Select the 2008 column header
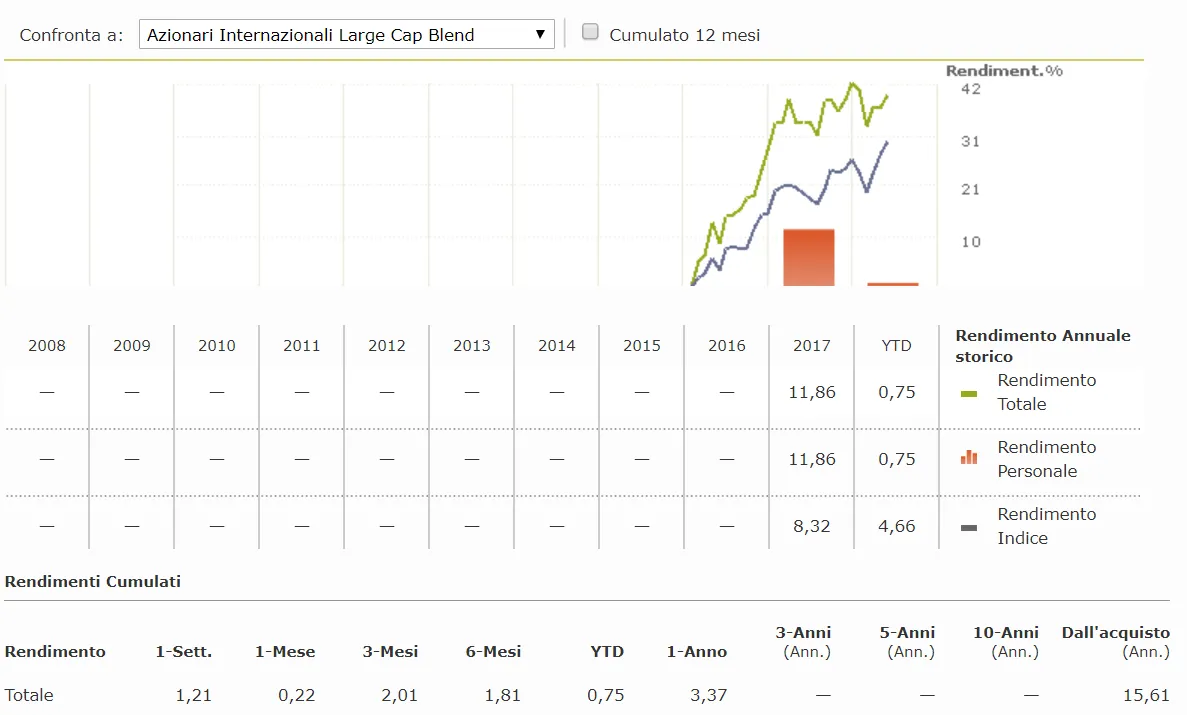This screenshot has height=715, width=1187. (47, 346)
